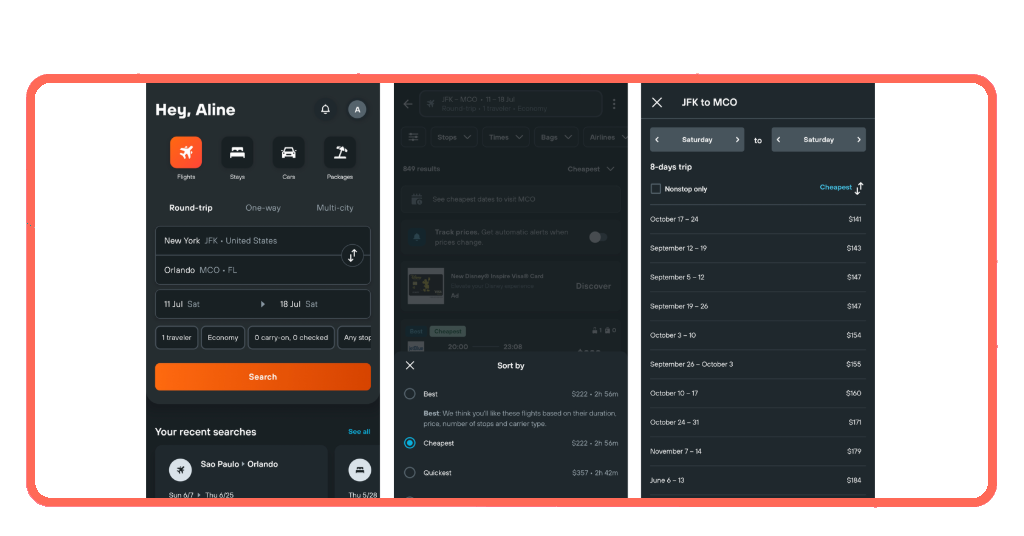The height and width of the screenshot is (536, 1024).
Task: Click the Disney Visa card thumbnail
Action: point(426,286)
